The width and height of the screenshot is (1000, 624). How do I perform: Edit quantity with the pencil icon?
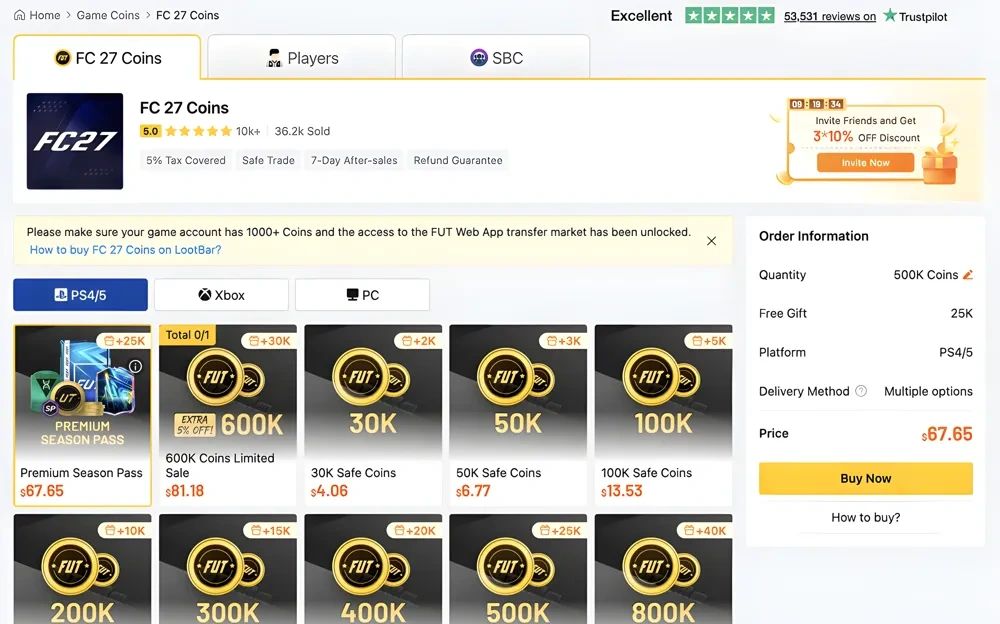coord(967,275)
